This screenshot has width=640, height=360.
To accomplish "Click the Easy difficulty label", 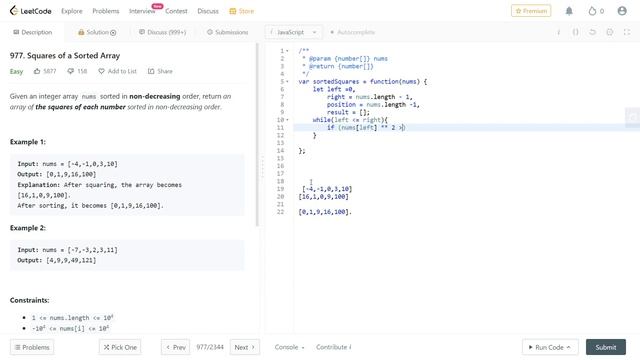I will tap(16, 71).
